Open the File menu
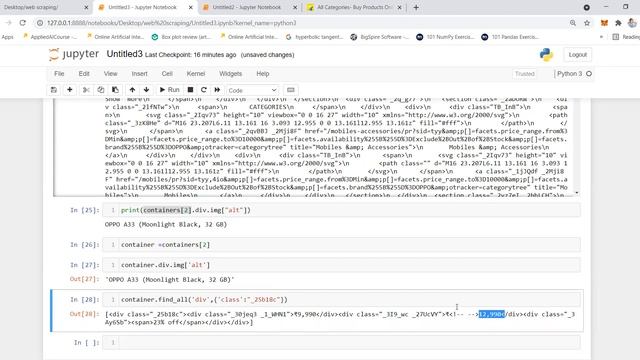 [x=59, y=73]
